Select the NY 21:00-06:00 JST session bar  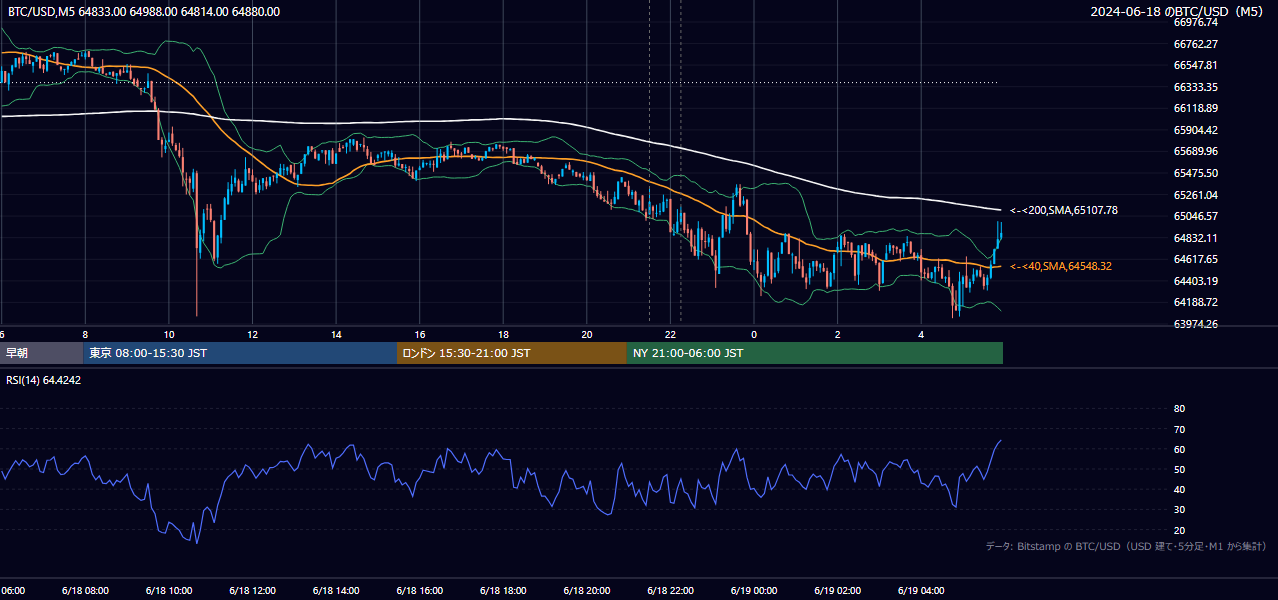[815, 353]
